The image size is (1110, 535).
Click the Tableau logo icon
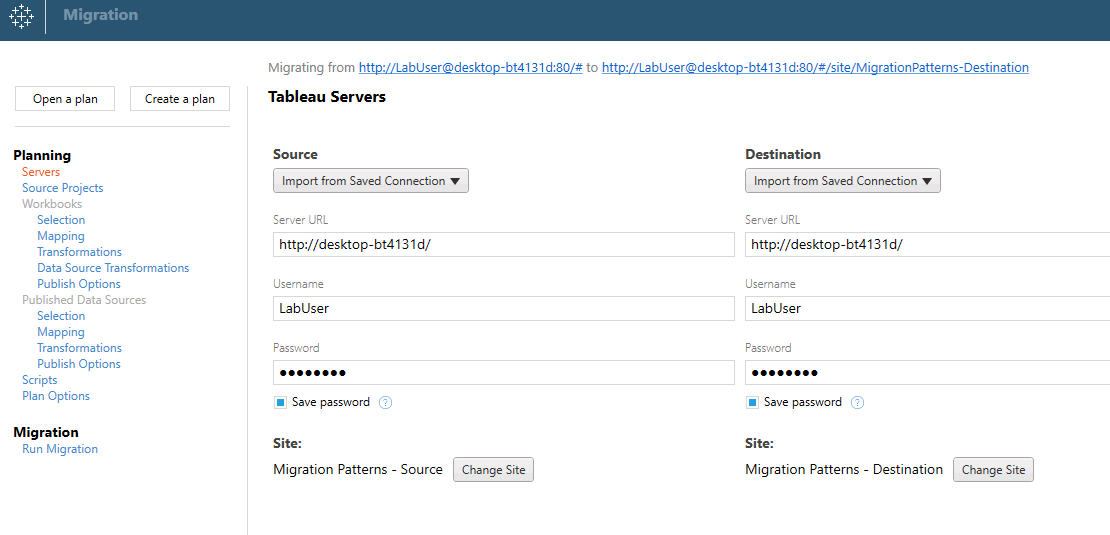pos(22,16)
